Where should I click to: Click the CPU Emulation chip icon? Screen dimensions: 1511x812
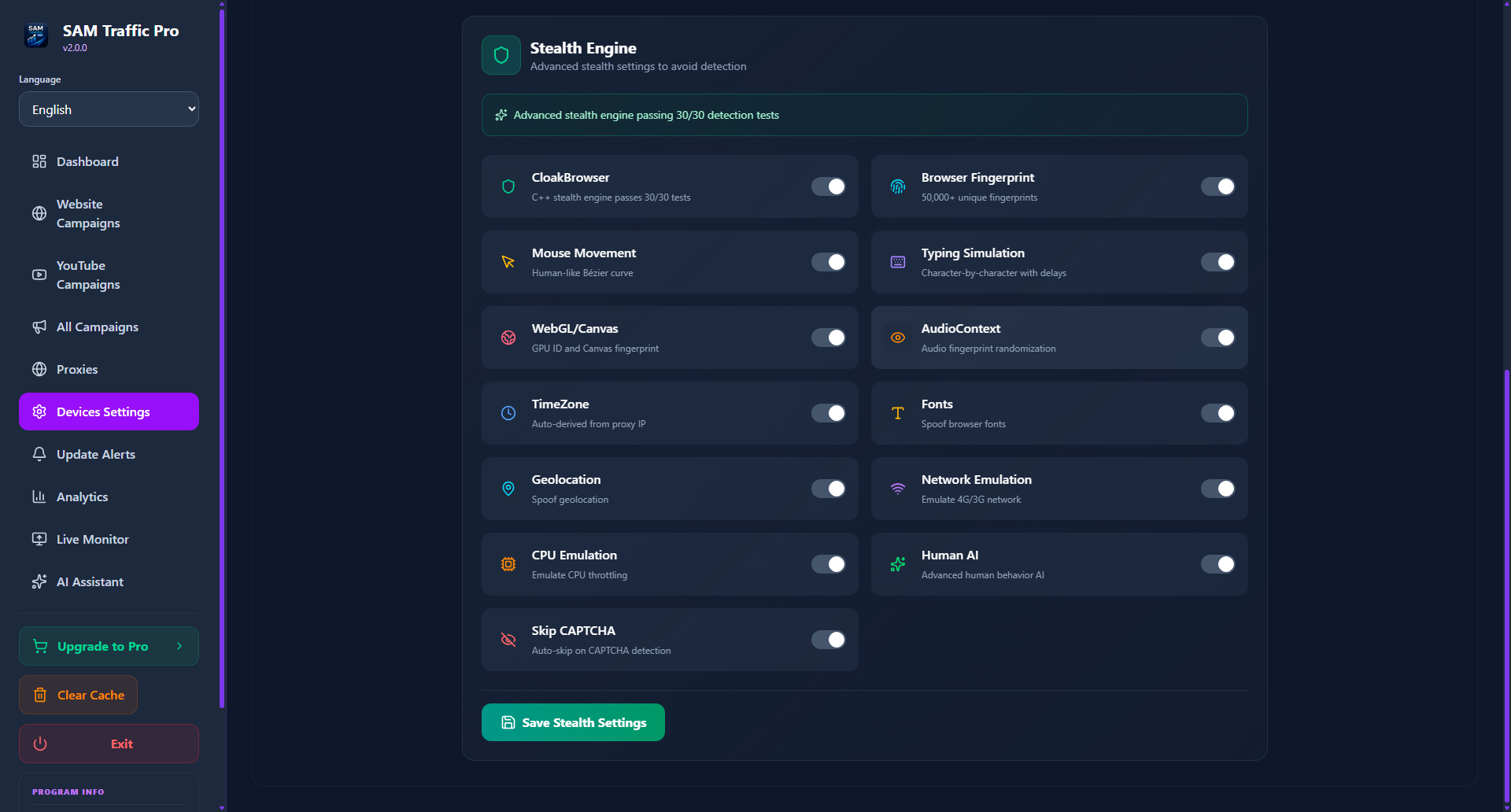(508, 564)
